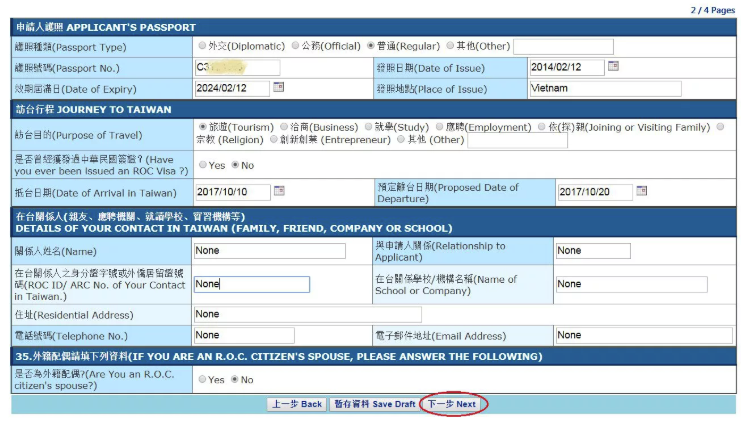The image size is (750, 427).
Task: Open calendar picker for Date of Arrival
Action: [x=279, y=191]
